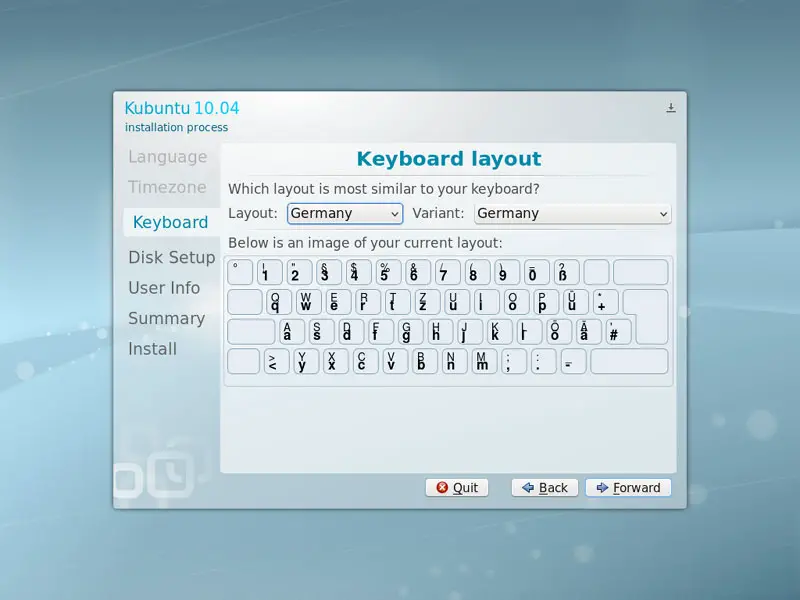Click the P key in the layout preview
Image resolution: width=800 pixels, height=600 pixels.
545,302
